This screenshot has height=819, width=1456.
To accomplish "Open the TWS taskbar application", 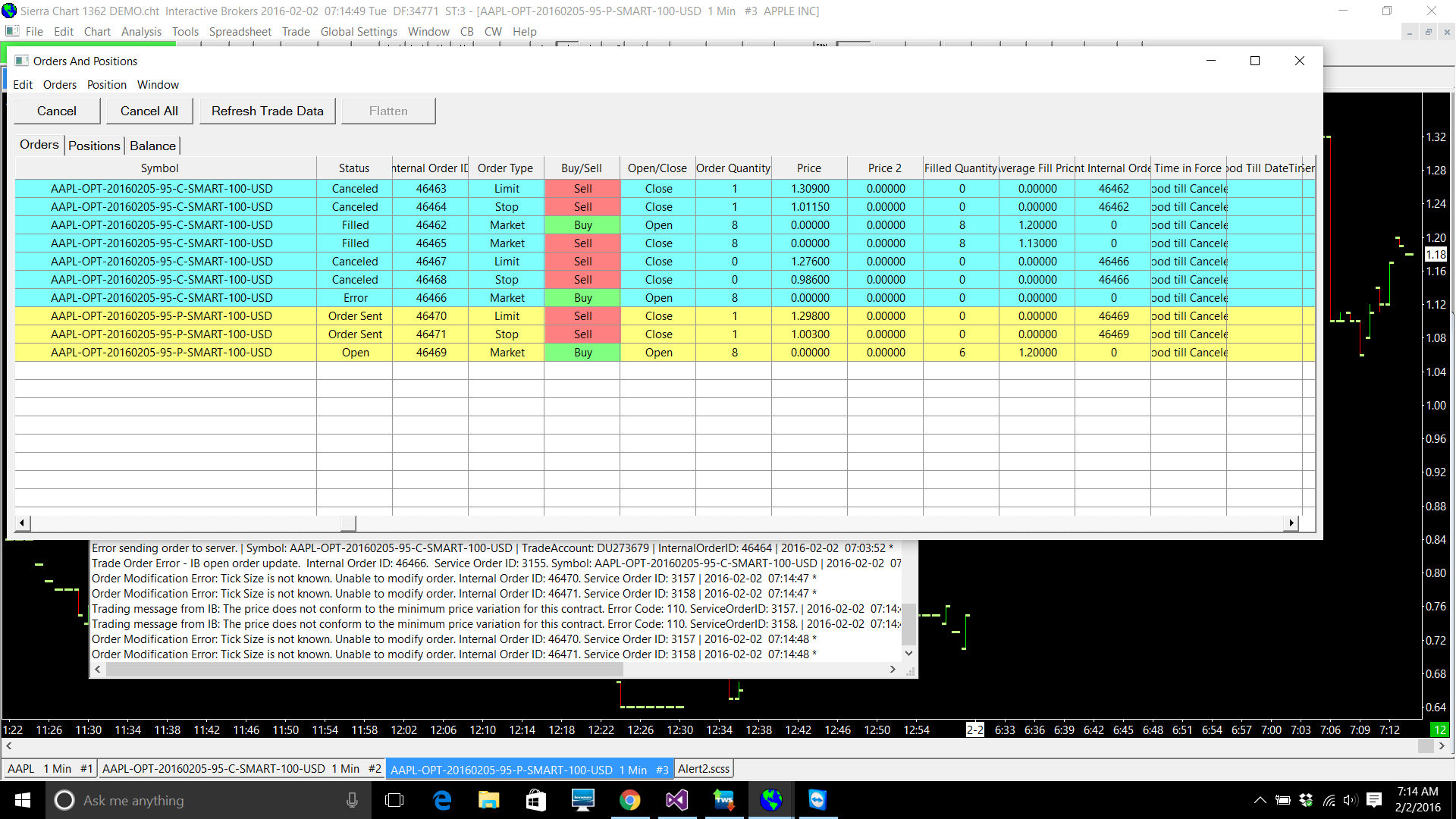I will coord(723,800).
